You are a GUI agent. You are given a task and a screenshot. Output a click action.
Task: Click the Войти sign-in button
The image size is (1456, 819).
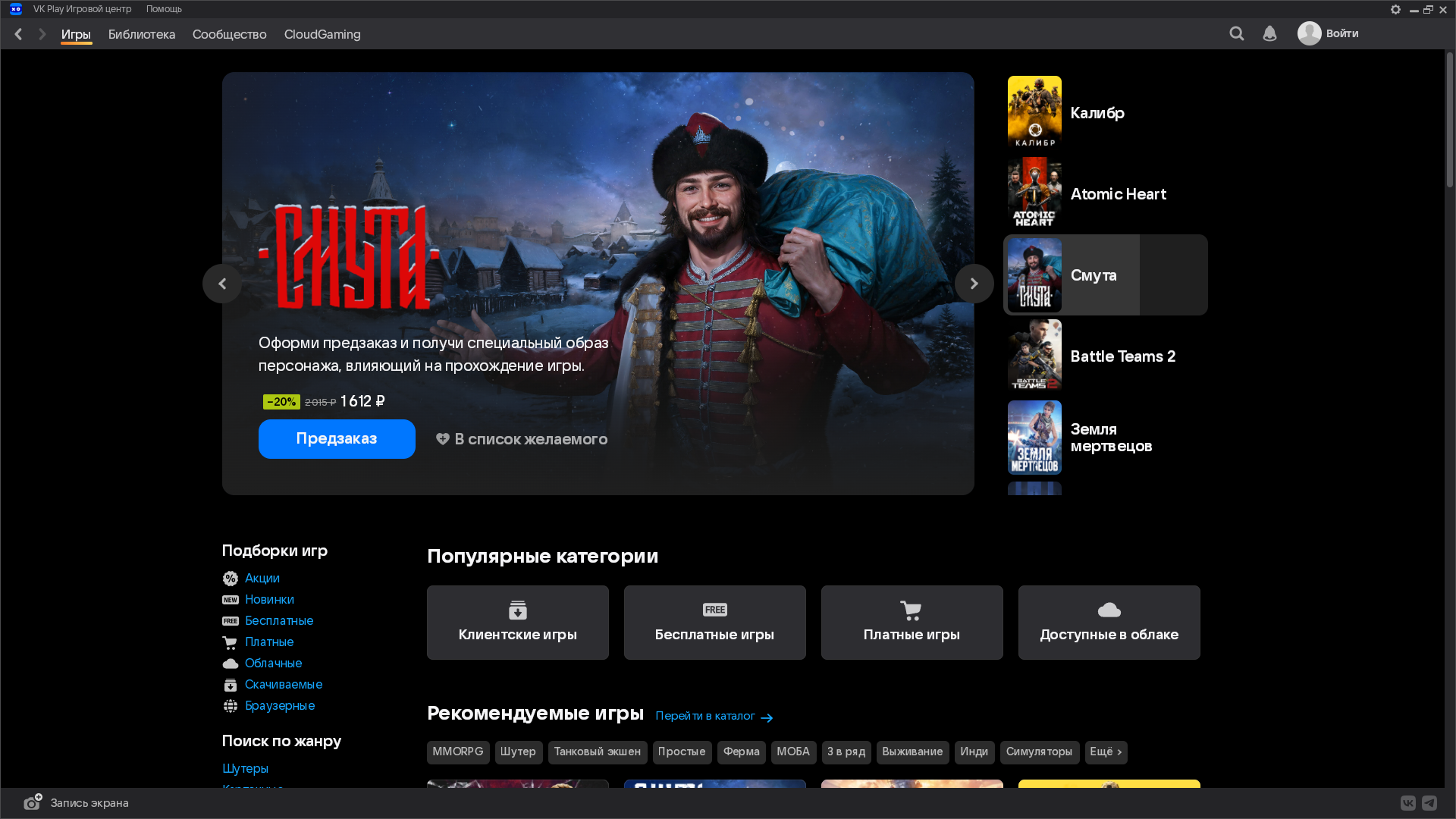coord(1342,33)
